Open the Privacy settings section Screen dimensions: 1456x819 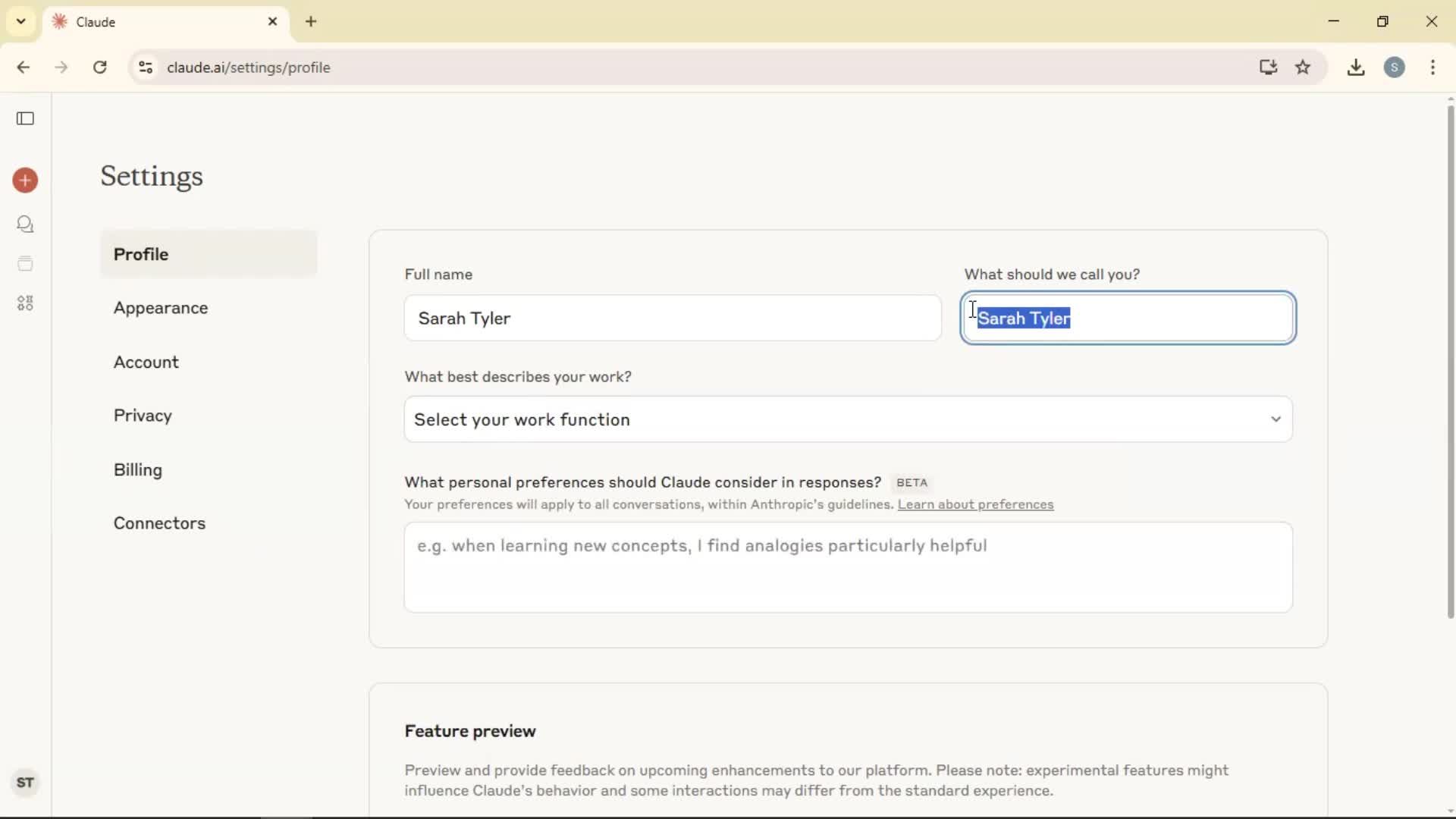click(143, 416)
